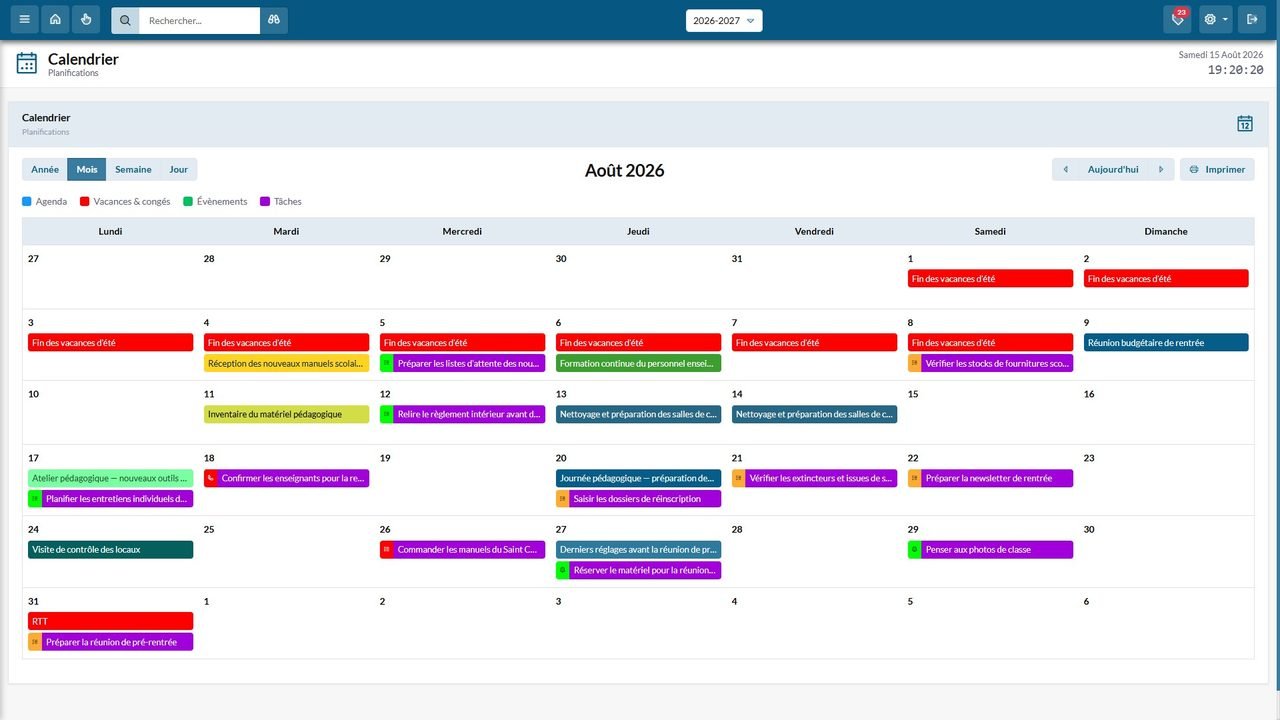Image resolution: width=1280 pixels, height=720 pixels.
Task: Open Visite de contrôle des locaux event
Action: click(x=111, y=550)
